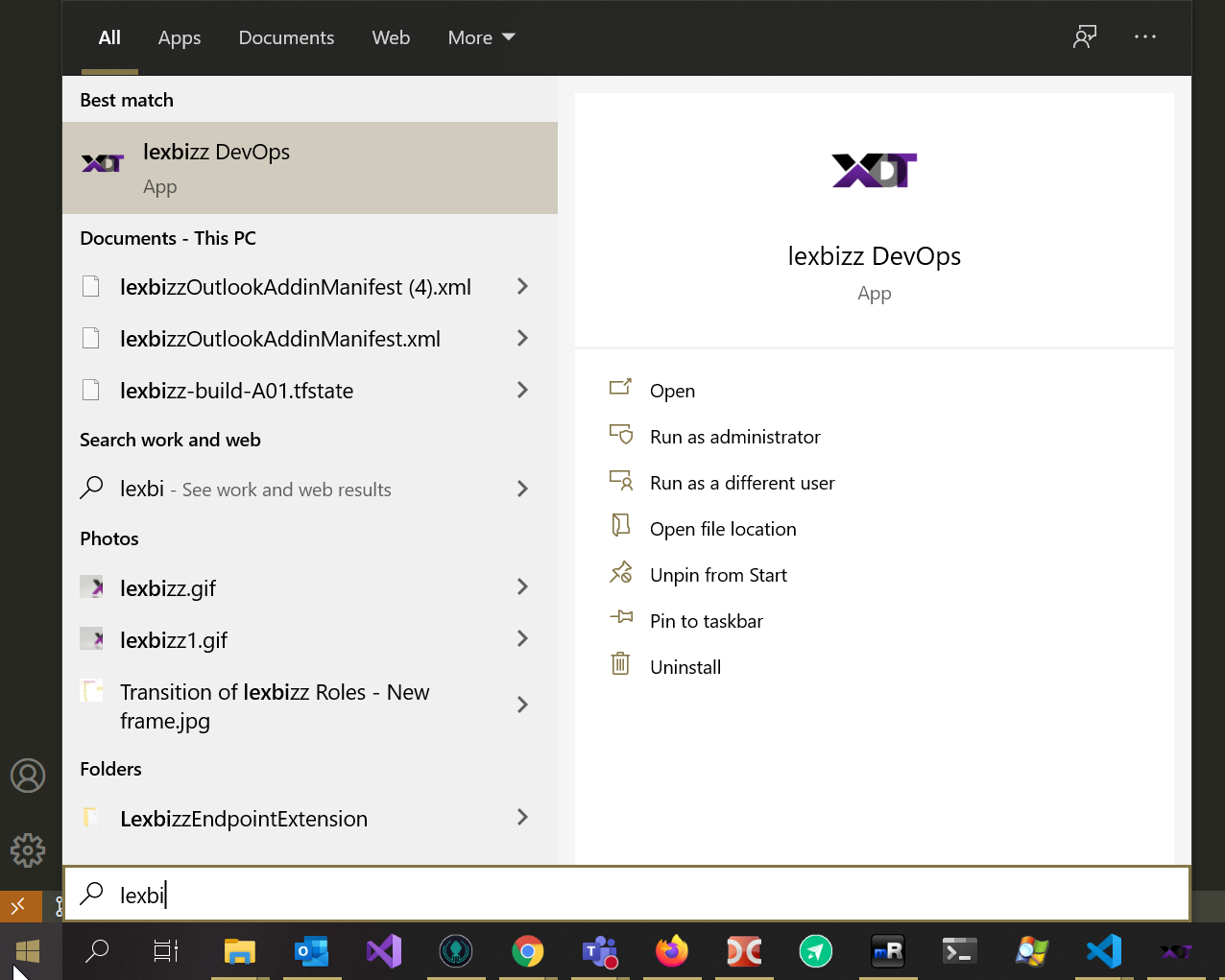Open Task View from the taskbar
This screenshot has width=1225, height=980.
[x=166, y=951]
